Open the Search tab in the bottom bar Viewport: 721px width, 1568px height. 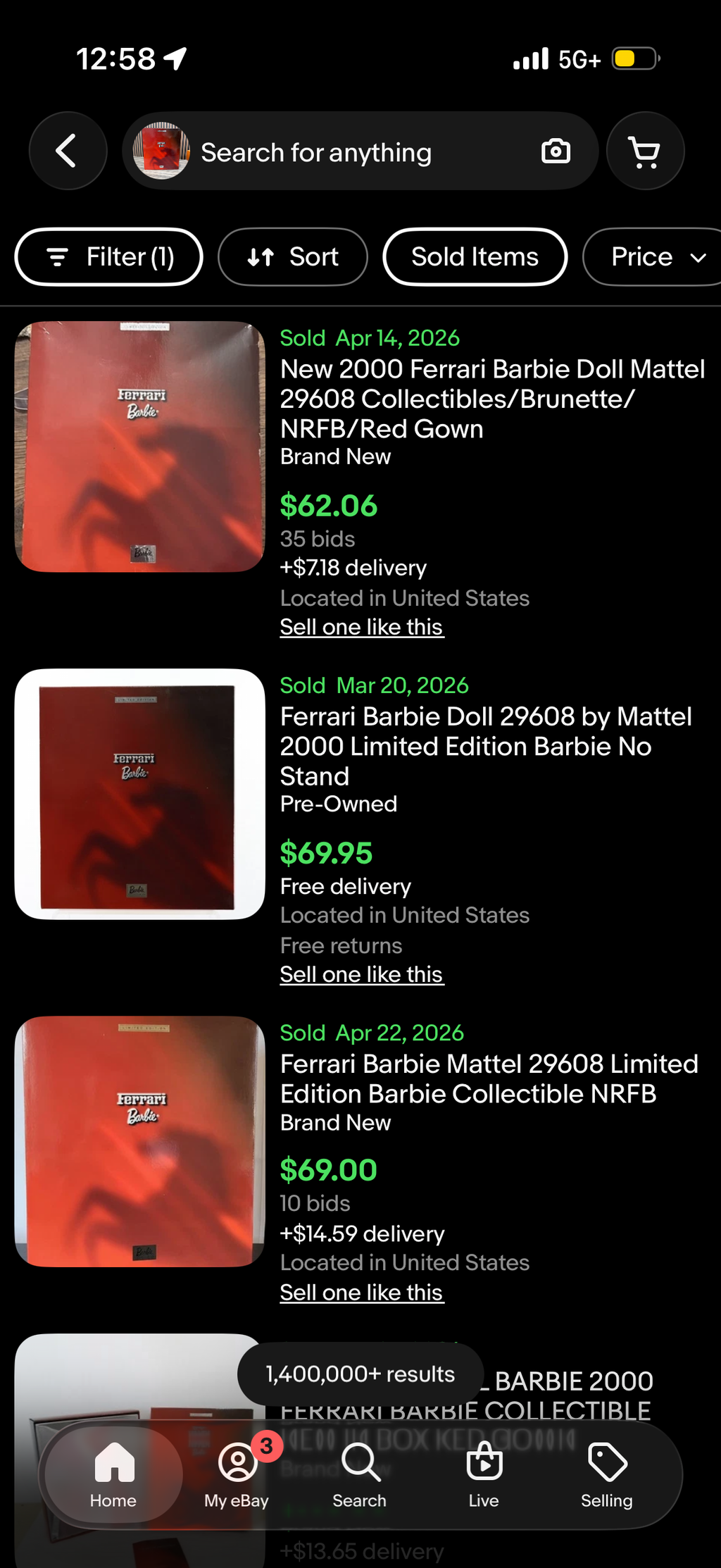360,1475
